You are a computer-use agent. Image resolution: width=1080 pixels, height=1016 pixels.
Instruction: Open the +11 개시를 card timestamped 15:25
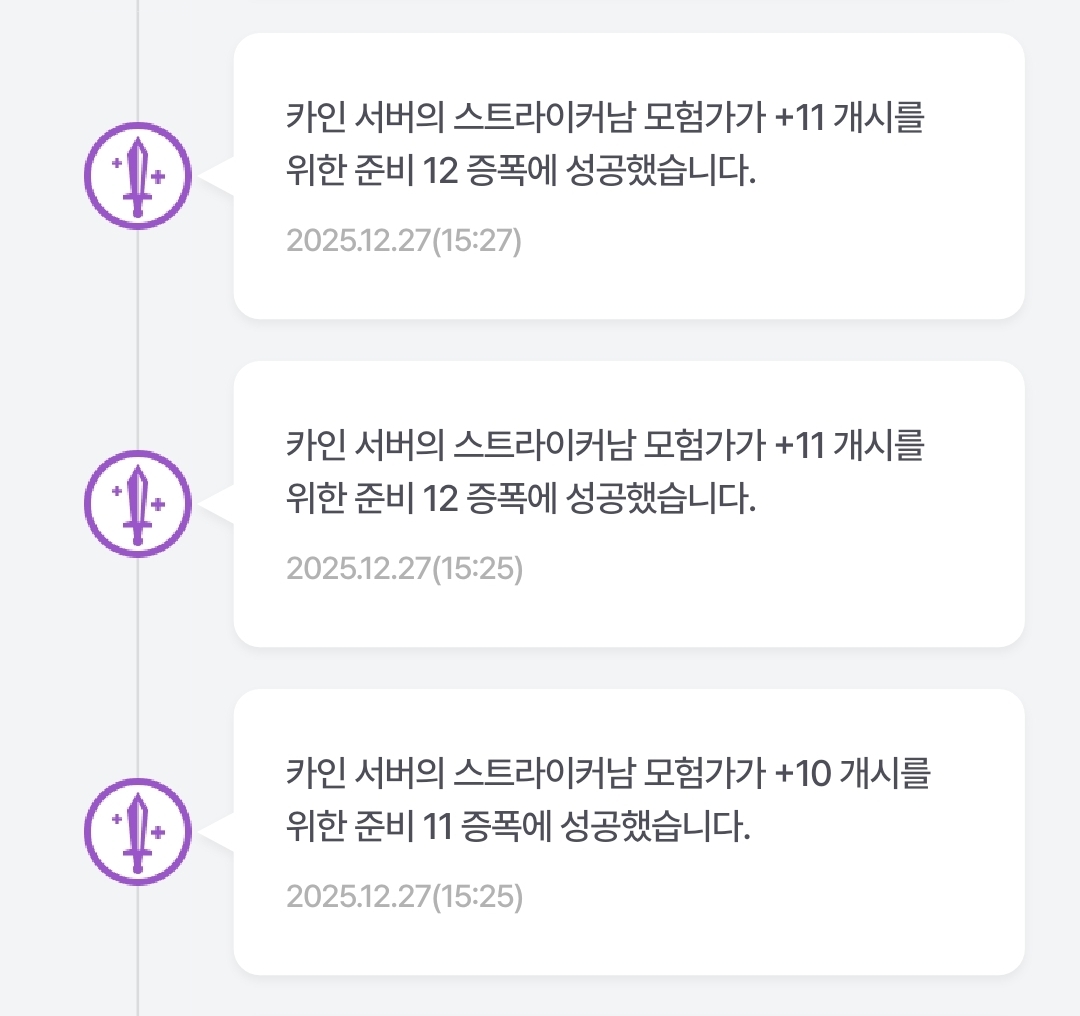628,504
